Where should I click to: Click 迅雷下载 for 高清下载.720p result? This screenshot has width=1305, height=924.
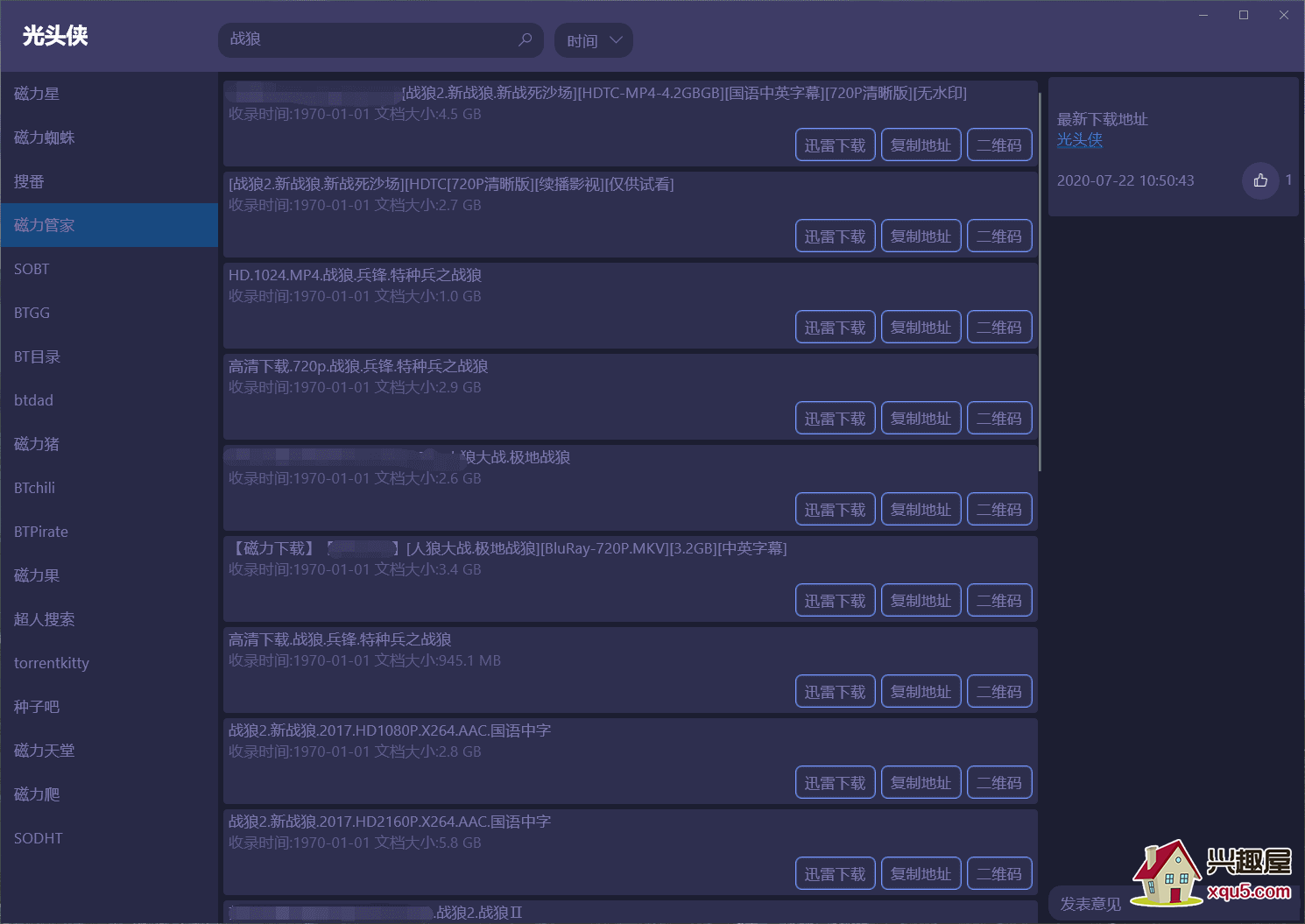click(835, 419)
